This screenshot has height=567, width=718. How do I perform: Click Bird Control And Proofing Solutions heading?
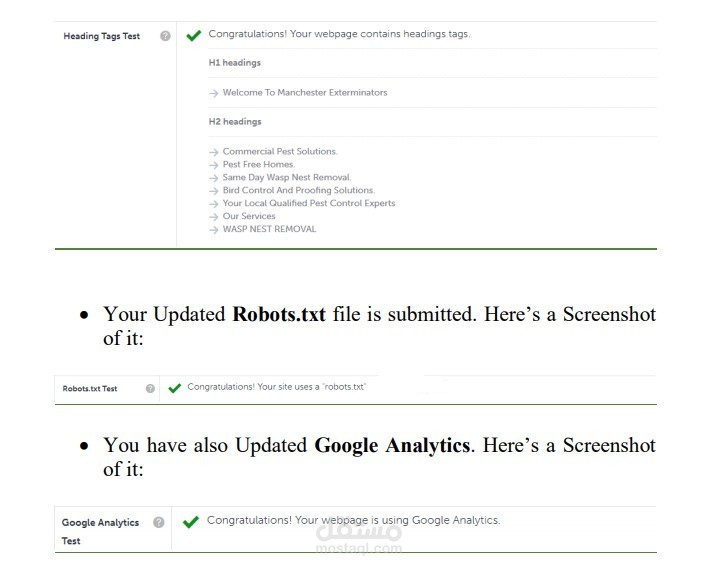tap(298, 190)
